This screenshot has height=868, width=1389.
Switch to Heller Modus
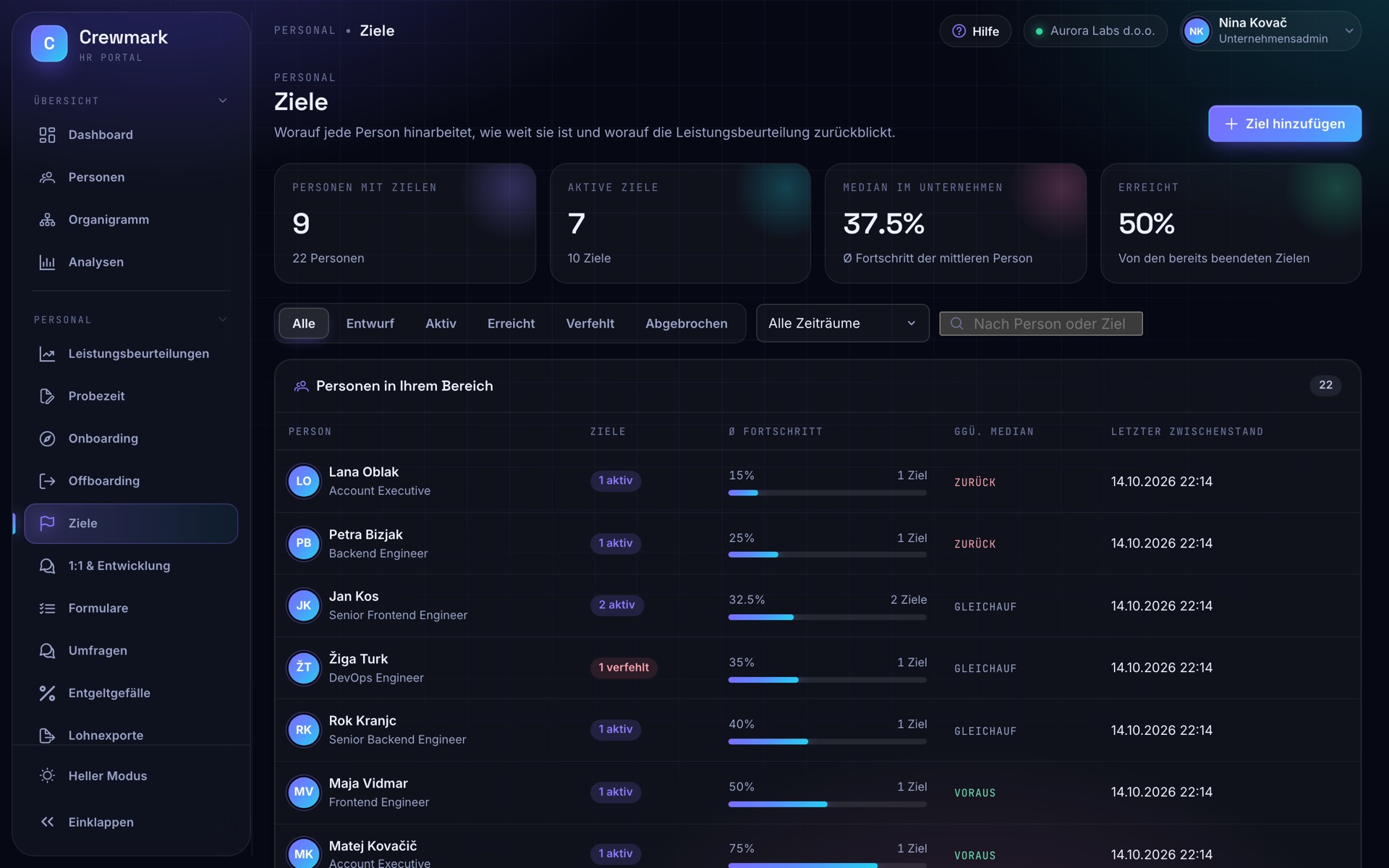(131, 775)
